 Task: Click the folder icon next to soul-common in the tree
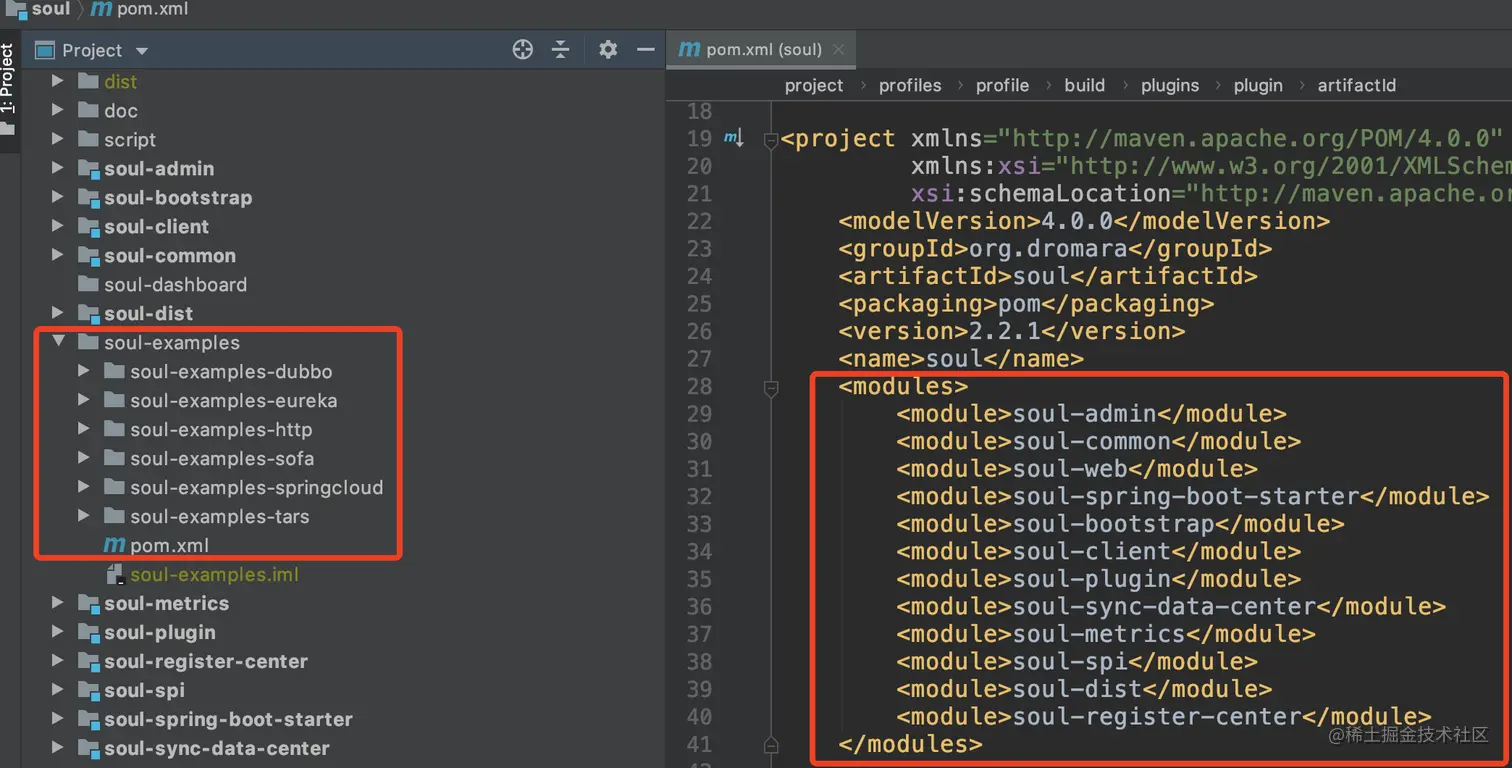pos(88,256)
